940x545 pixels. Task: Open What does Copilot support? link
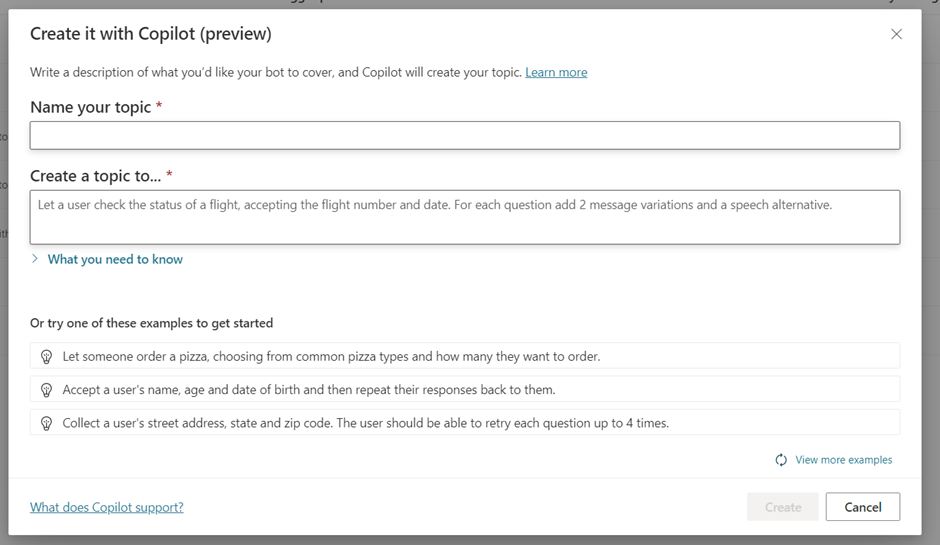tap(107, 507)
